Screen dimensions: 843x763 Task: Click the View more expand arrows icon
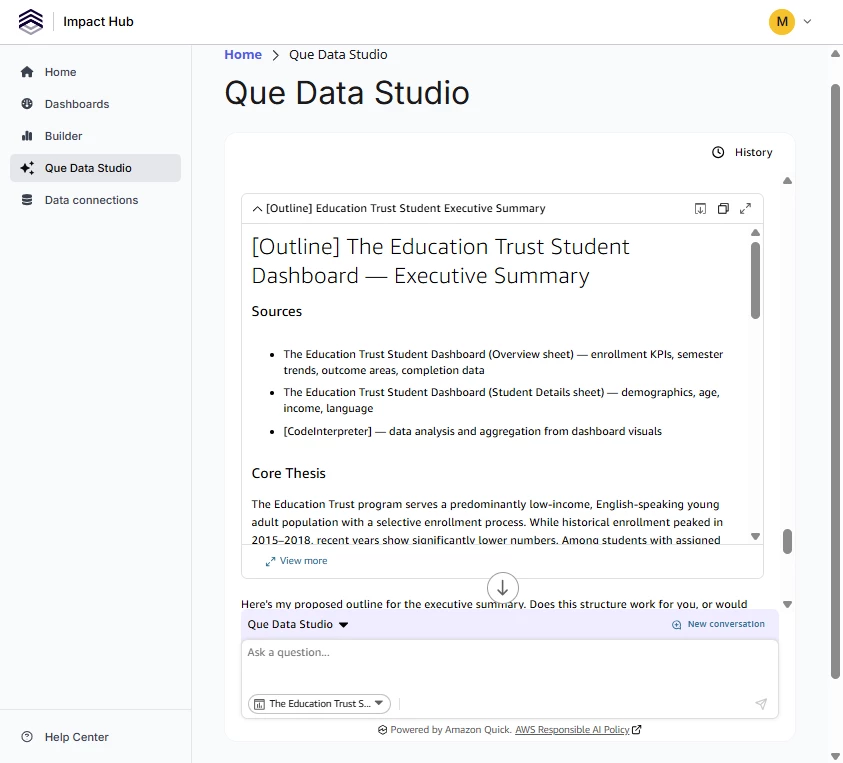[x=270, y=561]
